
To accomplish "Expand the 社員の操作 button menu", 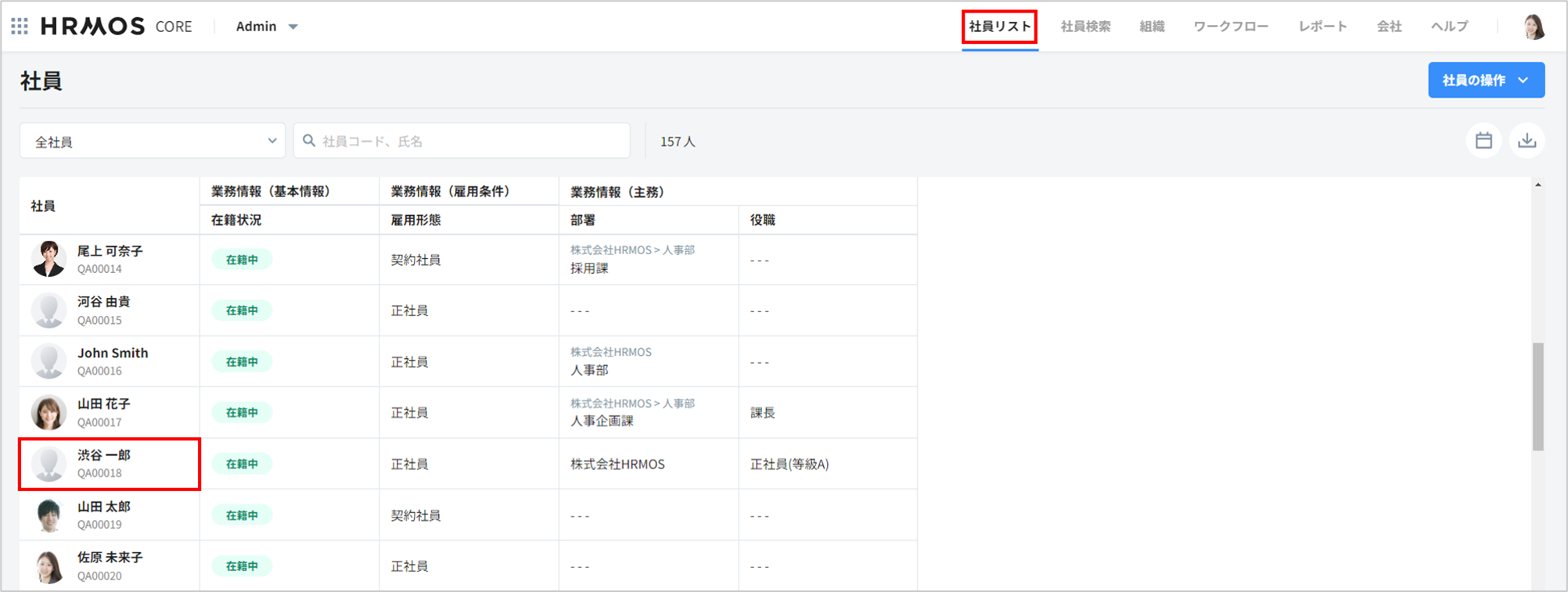I will click(x=1485, y=81).
